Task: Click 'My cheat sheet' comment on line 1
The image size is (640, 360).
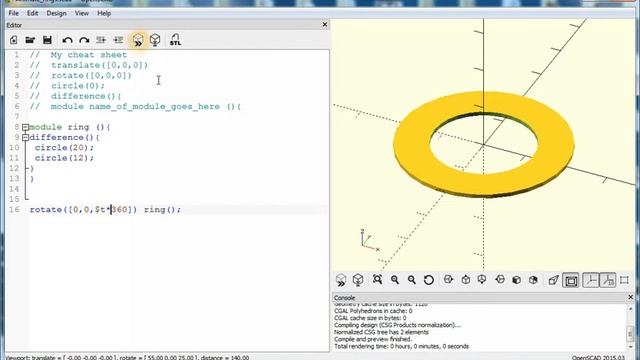Action: pyautogui.click(x=89, y=55)
